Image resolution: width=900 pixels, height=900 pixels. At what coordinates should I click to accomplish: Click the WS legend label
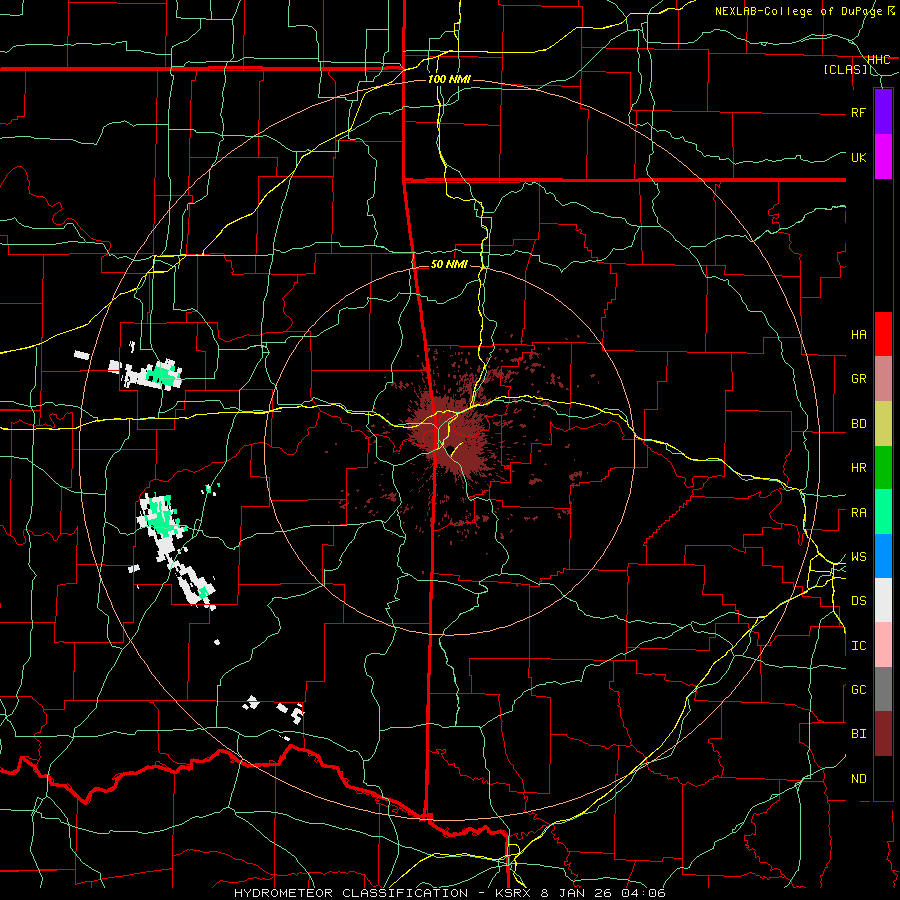(858, 557)
